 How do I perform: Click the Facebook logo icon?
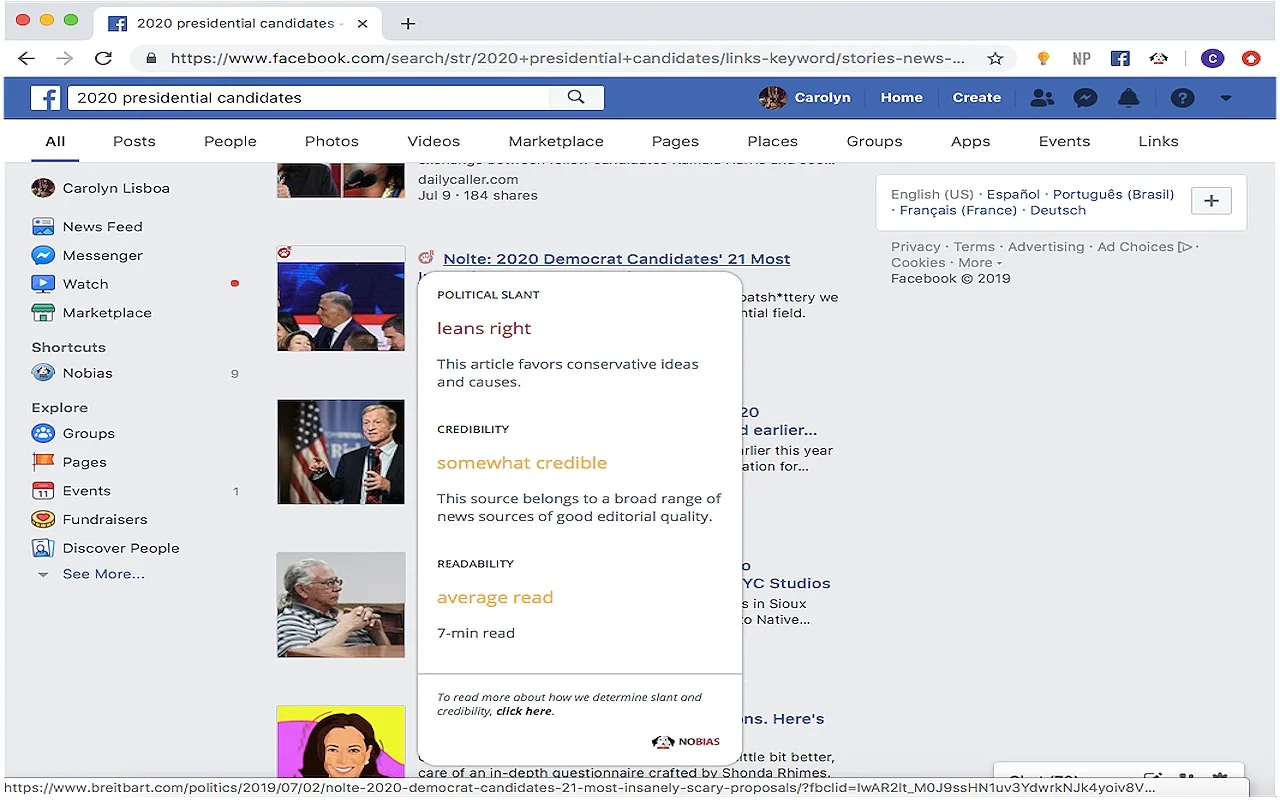click(45, 98)
